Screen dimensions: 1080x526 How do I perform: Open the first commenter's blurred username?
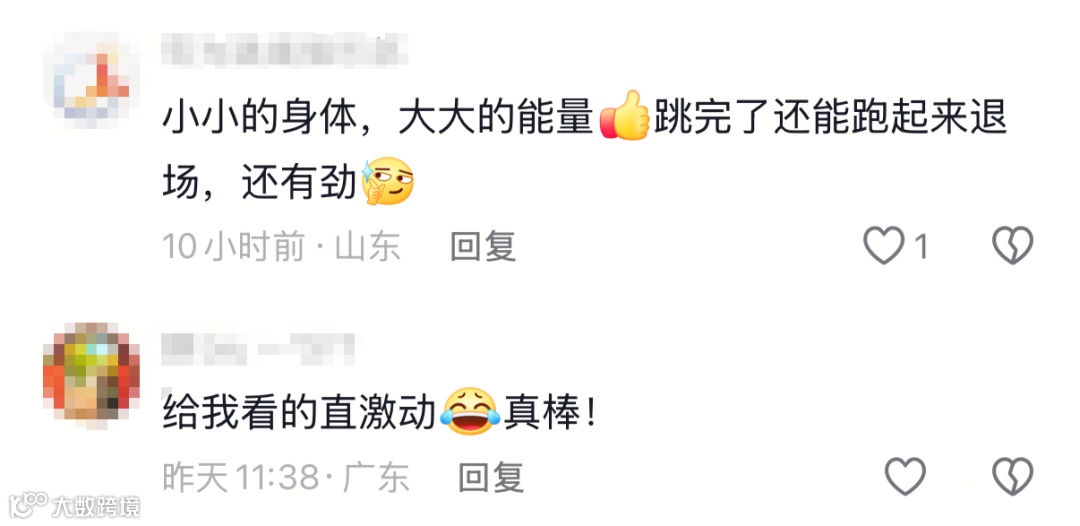pos(284,50)
